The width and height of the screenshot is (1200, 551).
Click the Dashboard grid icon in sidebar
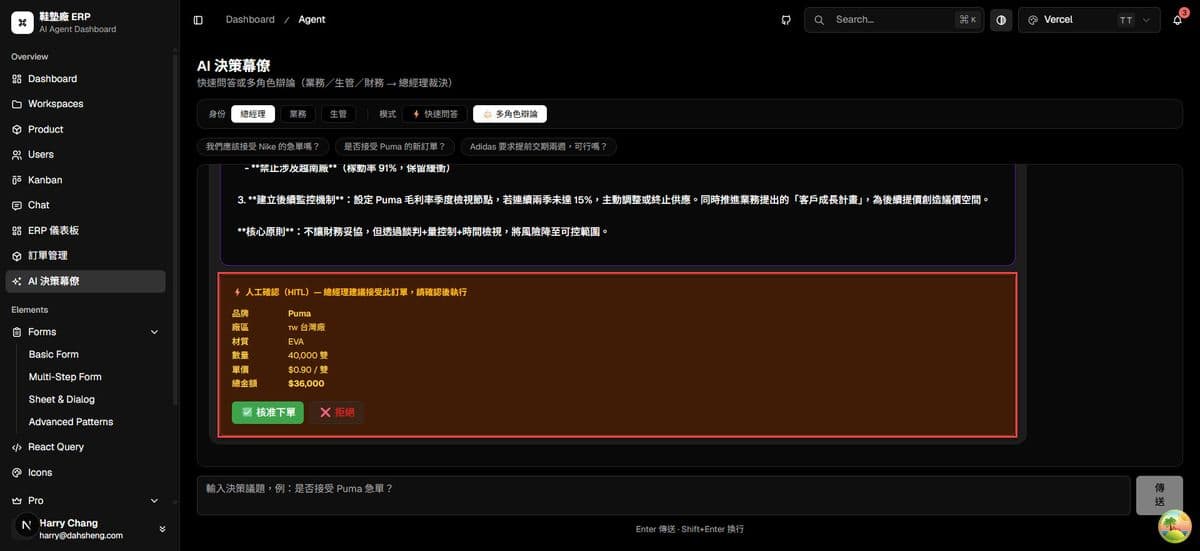click(x=17, y=79)
